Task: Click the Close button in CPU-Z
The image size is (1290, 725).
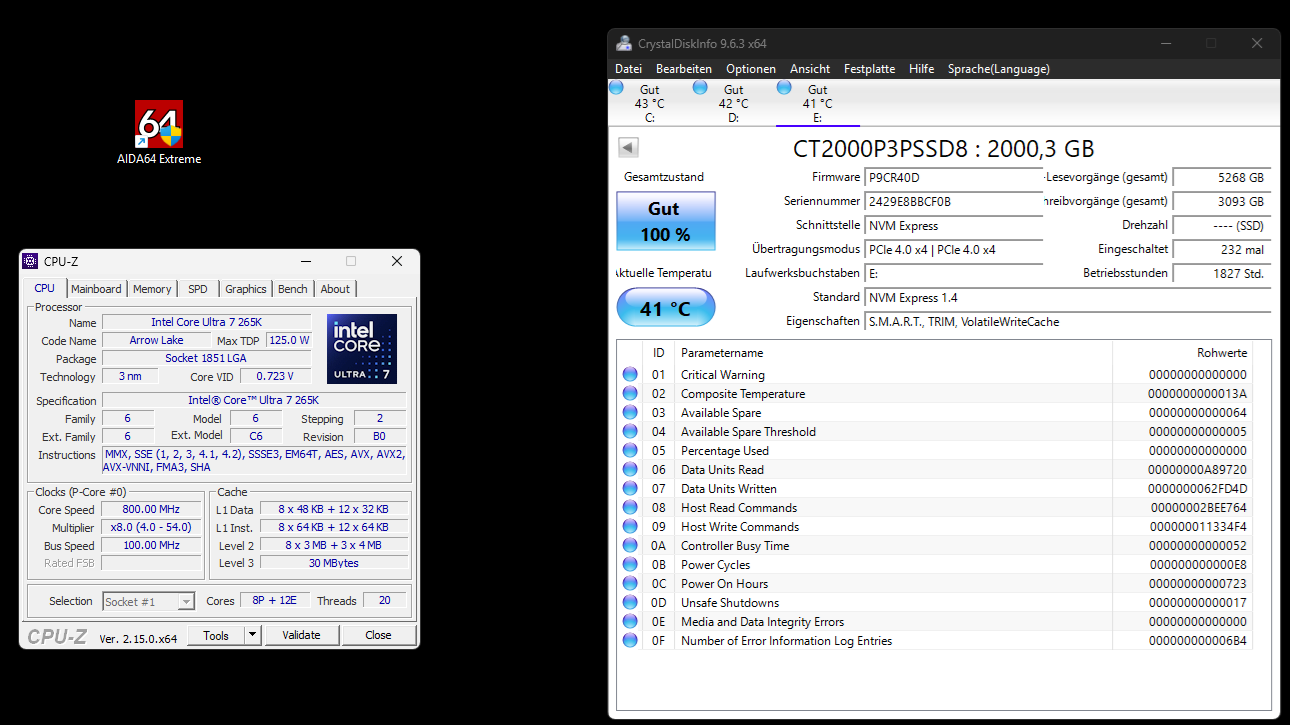Action: (378, 635)
